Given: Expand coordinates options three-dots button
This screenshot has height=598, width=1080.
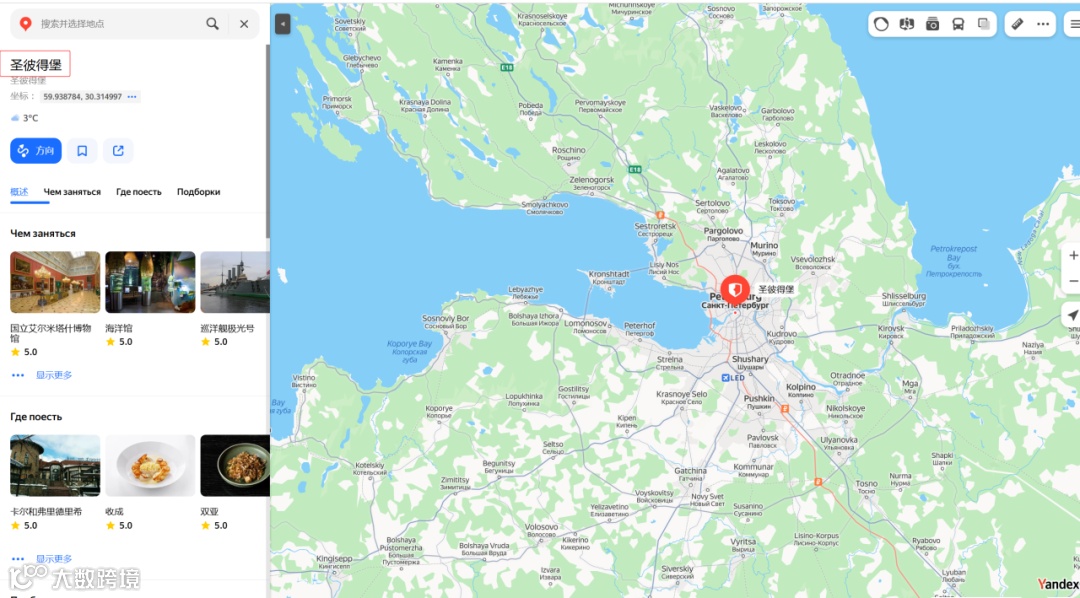Looking at the screenshot, I should tap(132, 96).
